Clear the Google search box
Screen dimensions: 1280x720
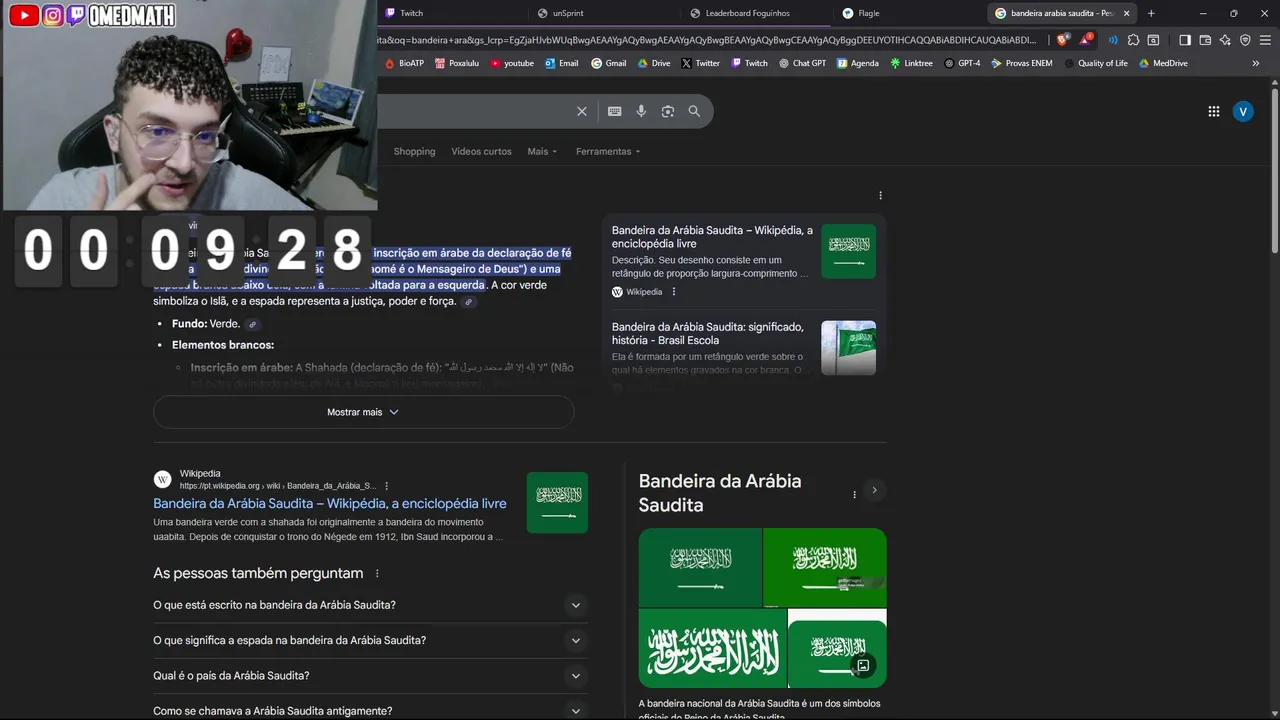point(581,111)
